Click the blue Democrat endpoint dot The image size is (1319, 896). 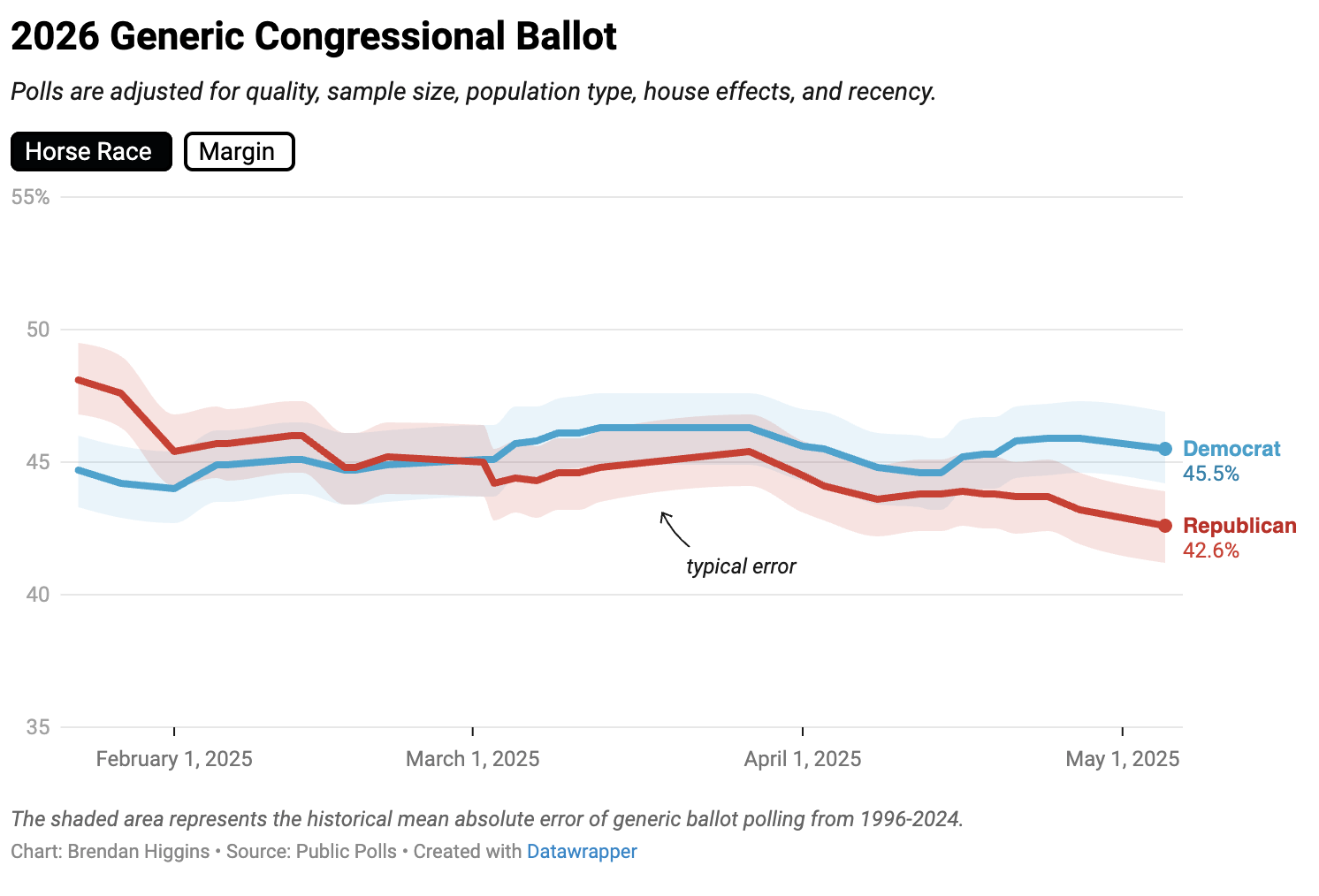pyautogui.click(x=1165, y=449)
